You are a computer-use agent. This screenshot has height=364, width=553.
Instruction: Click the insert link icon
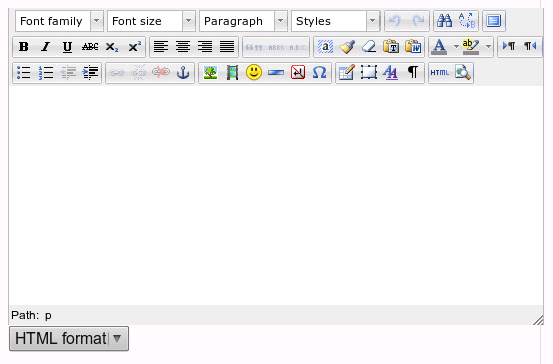(x=116, y=73)
